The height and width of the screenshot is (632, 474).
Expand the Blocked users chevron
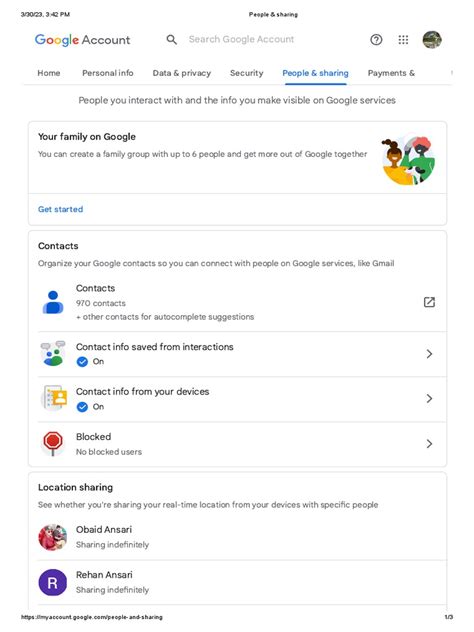pos(429,444)
